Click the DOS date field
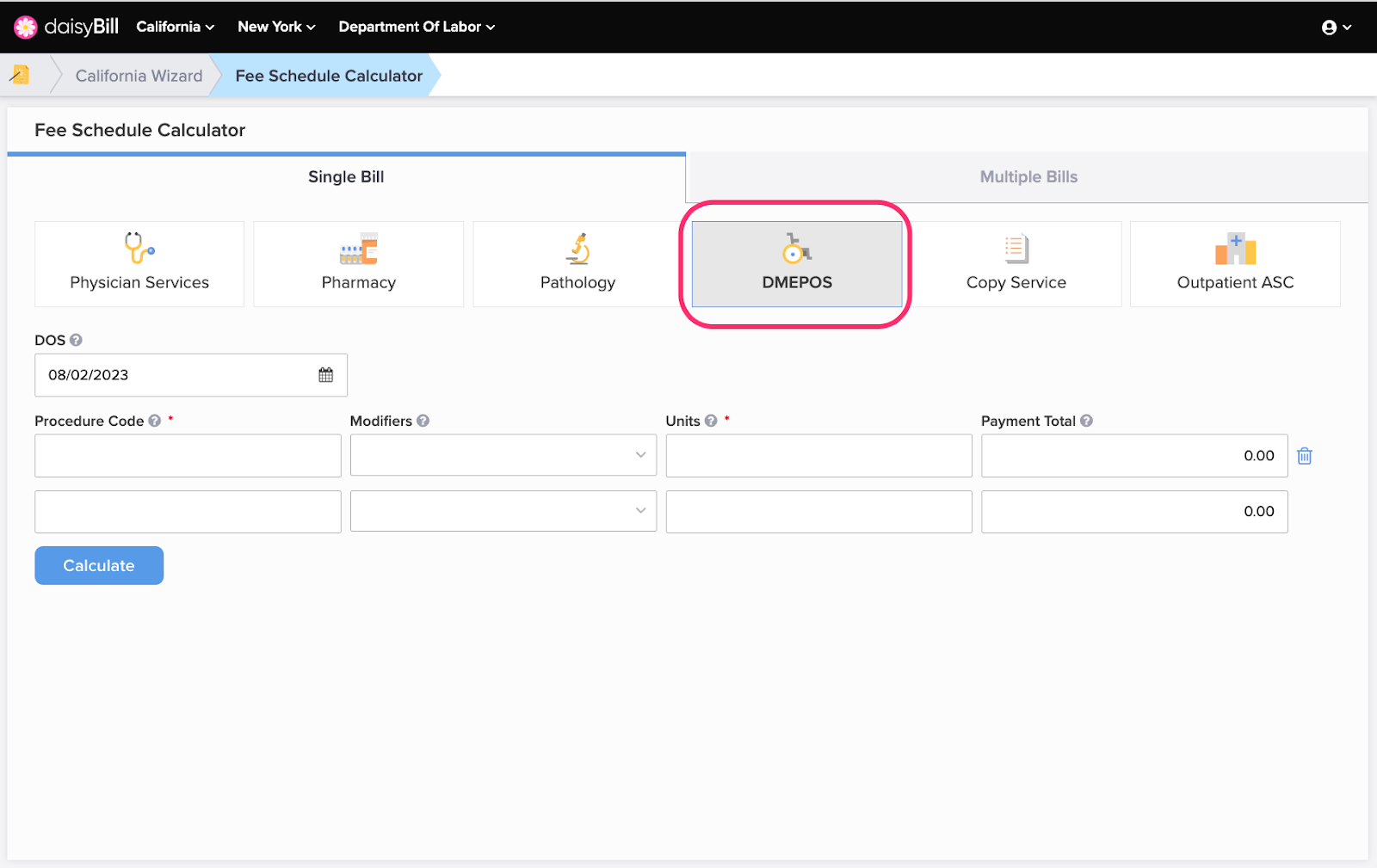Viewport: 1377px width, 868px height. 191,375
